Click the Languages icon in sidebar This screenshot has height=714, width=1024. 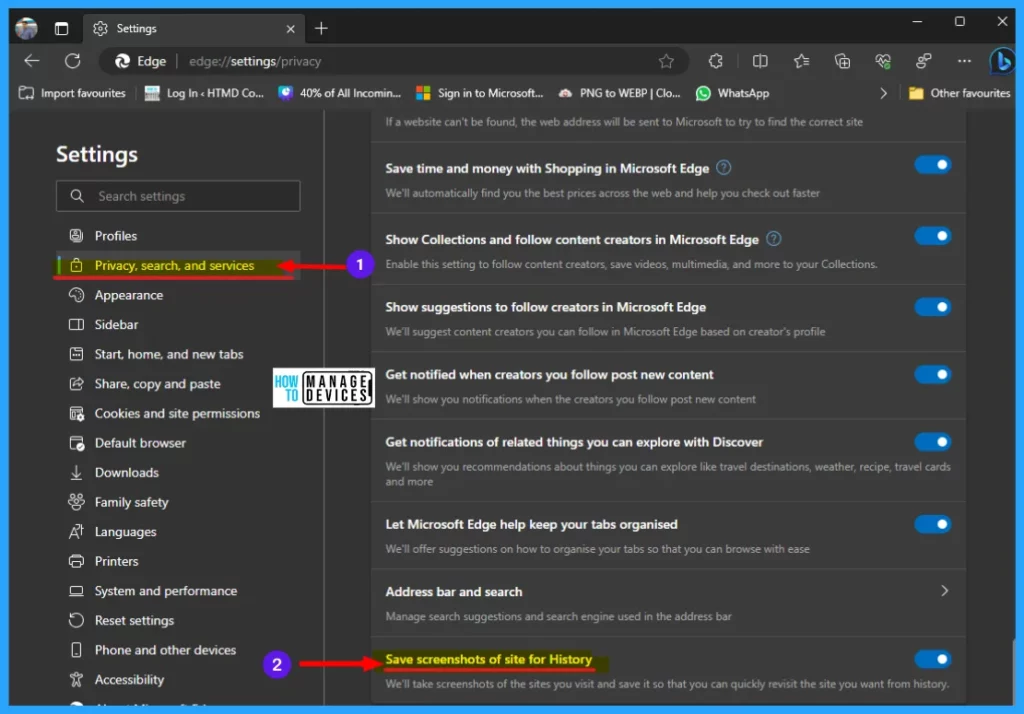pos(76,532)
